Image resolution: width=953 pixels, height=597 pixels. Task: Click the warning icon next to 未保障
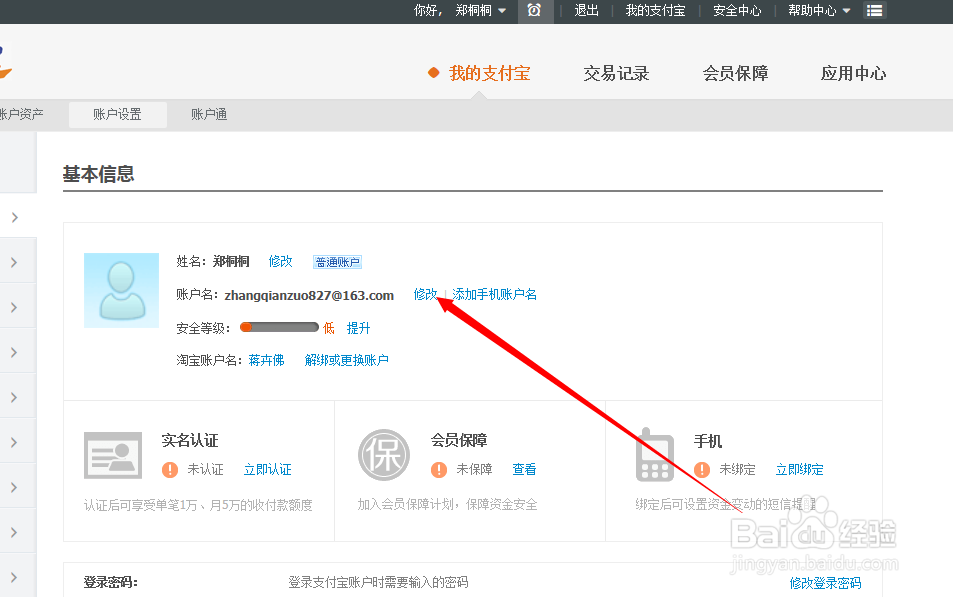point(439,469)
